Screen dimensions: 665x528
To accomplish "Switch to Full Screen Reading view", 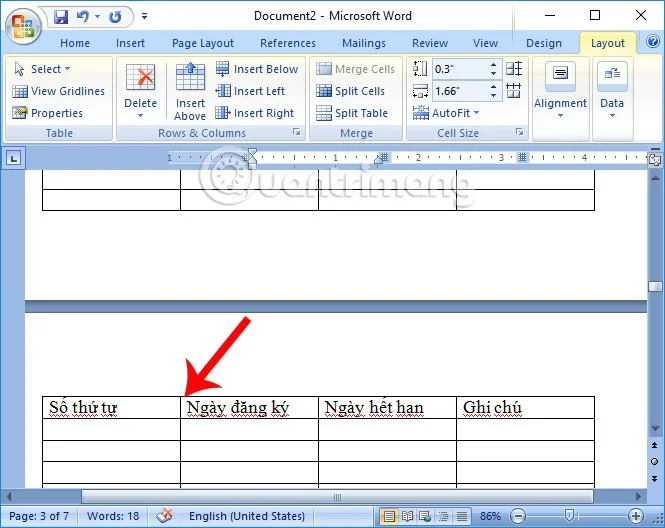I will coord(407,516).
